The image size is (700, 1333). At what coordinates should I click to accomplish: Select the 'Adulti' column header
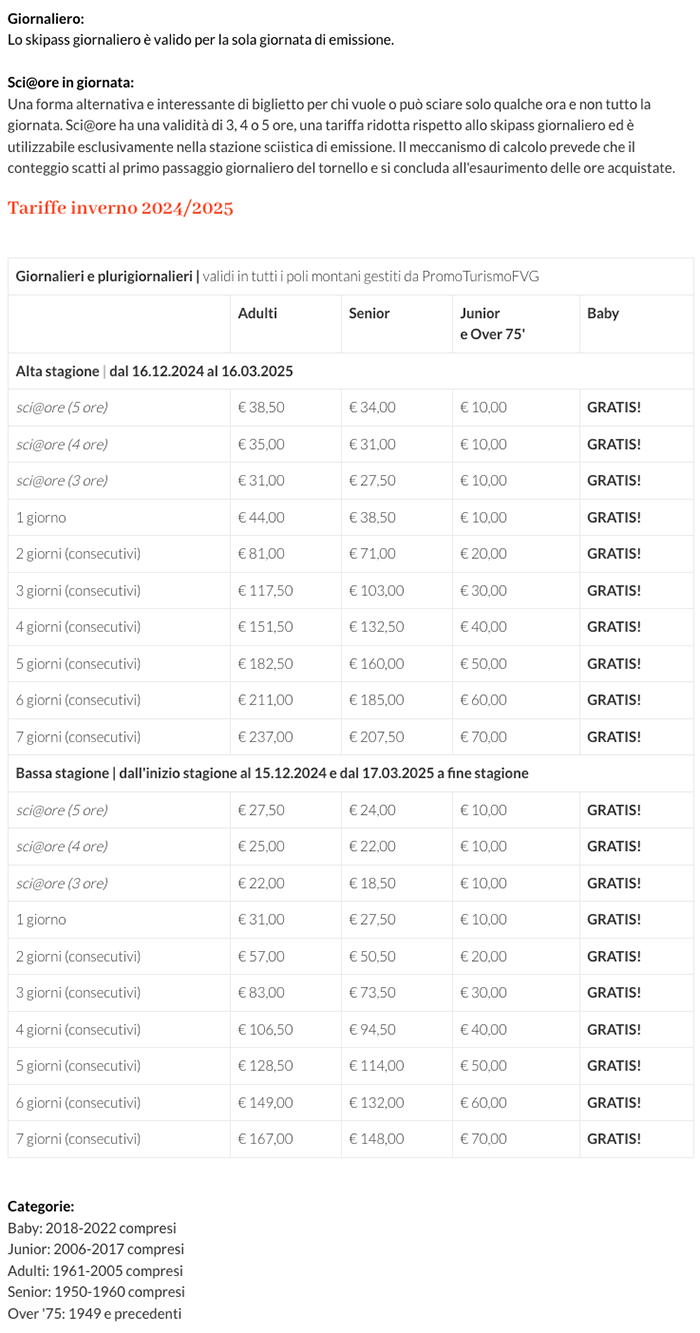[258, 313]
